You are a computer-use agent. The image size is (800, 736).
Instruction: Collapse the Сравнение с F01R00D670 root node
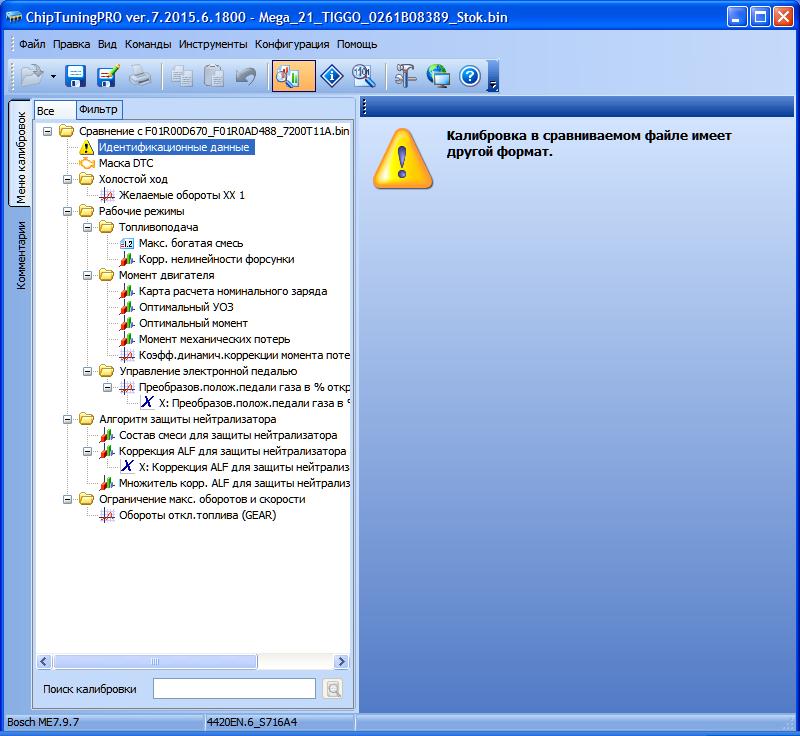(x=47, y=132)
